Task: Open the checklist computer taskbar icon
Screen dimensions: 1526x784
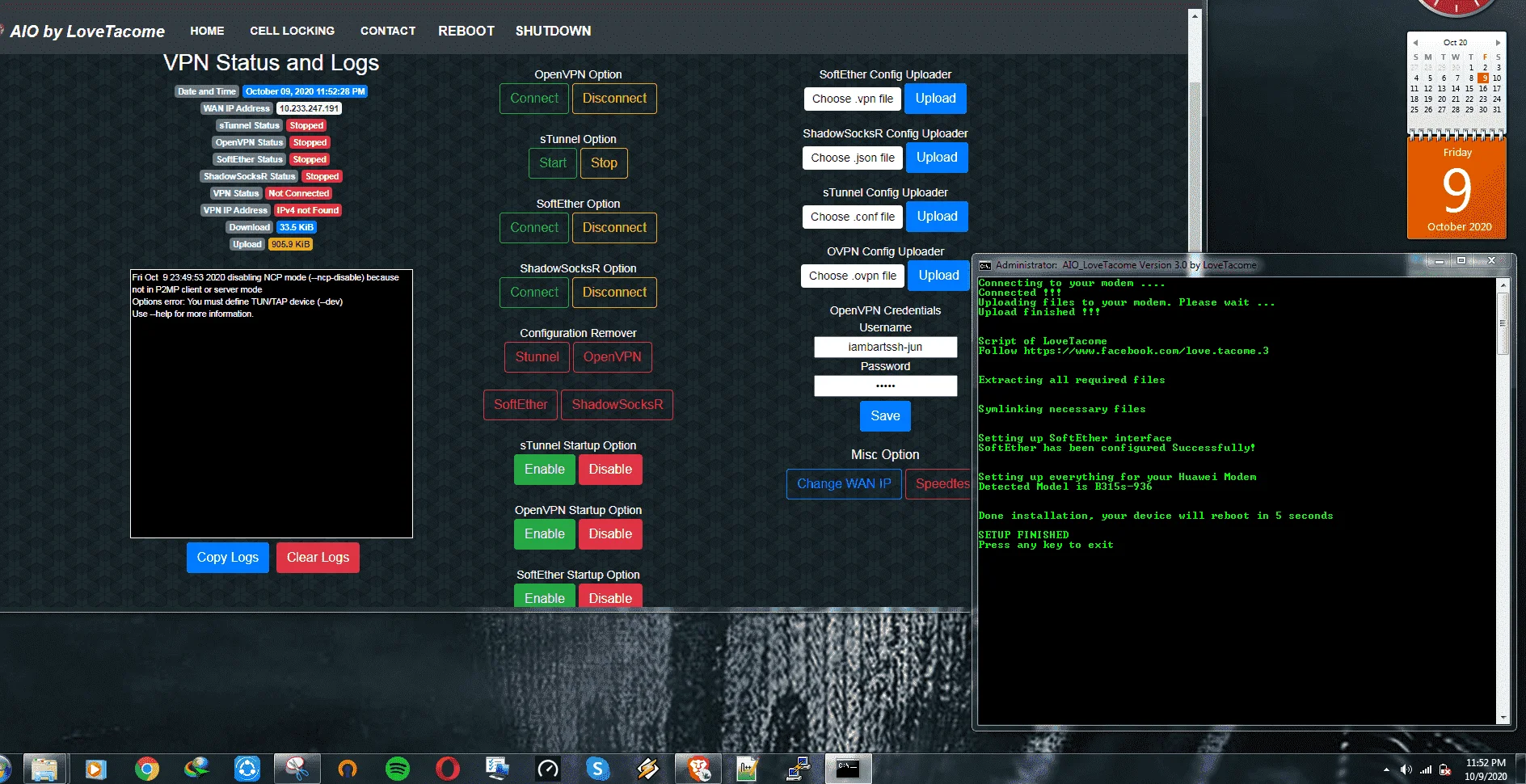Action: pos(497,769)
